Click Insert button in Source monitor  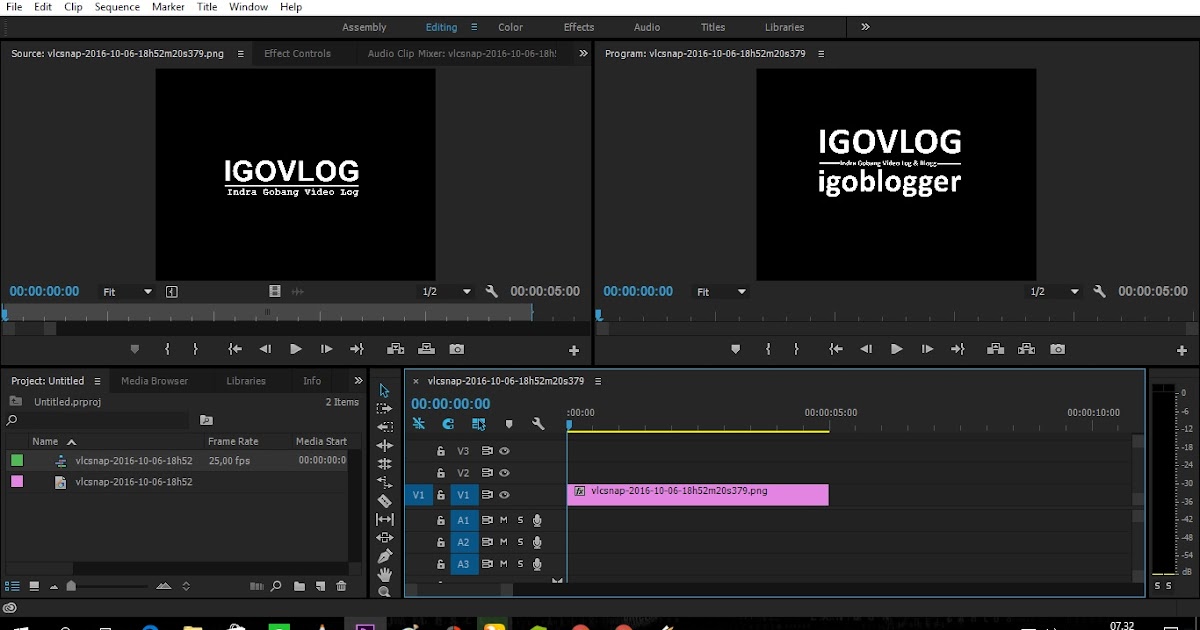click(396, 349)
